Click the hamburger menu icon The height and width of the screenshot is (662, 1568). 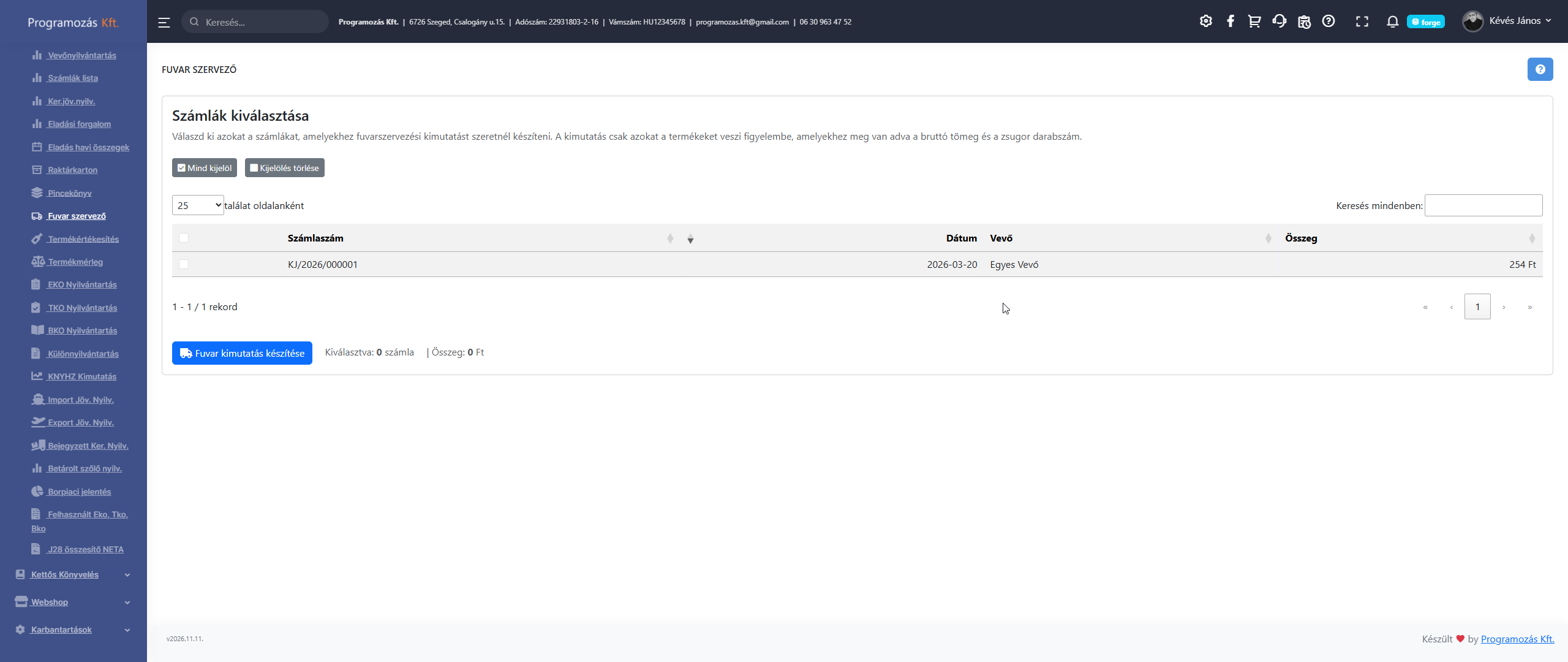[164, 22]
